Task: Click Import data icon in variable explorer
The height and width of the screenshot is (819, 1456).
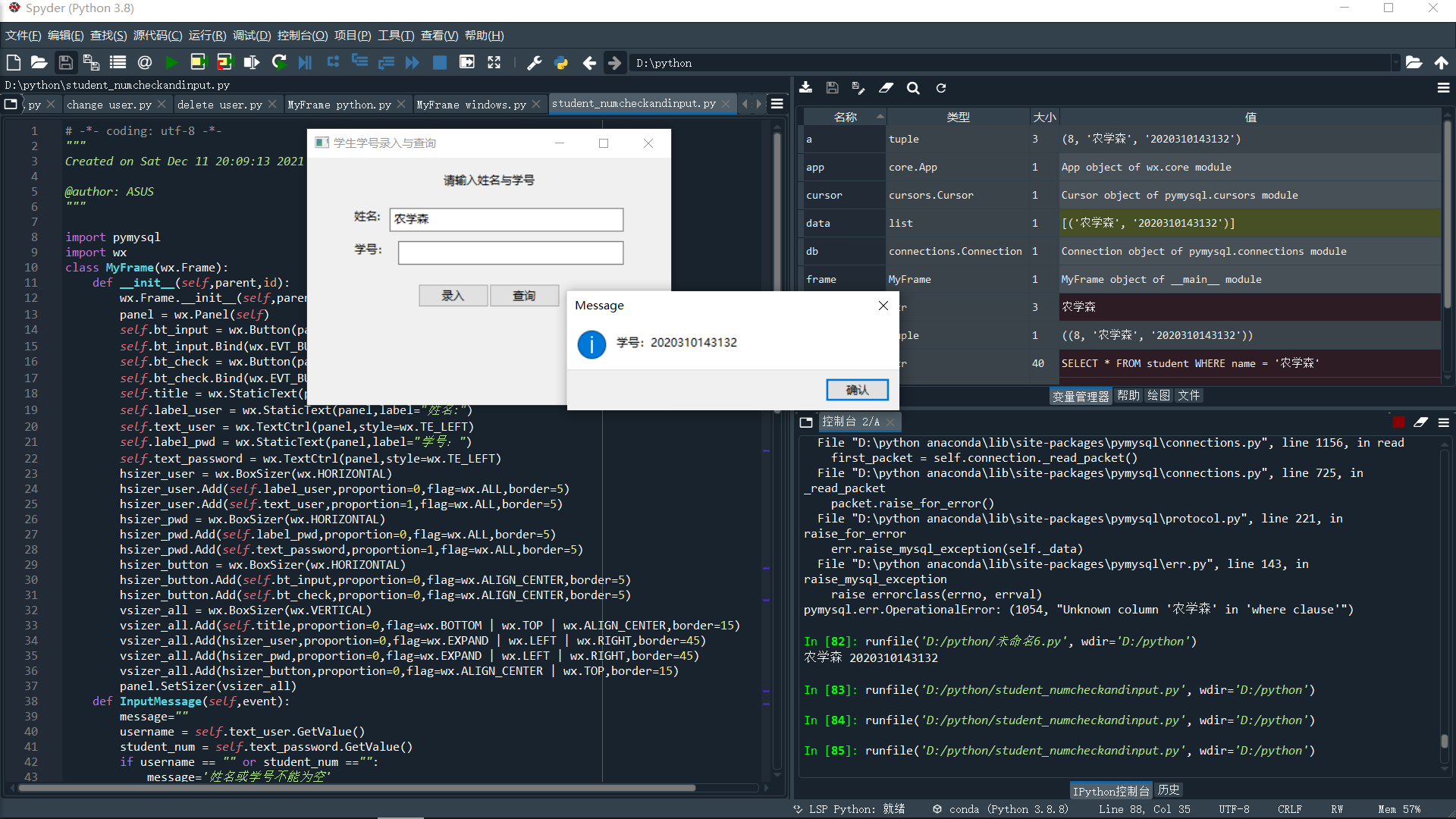Action: coord(805,88)
